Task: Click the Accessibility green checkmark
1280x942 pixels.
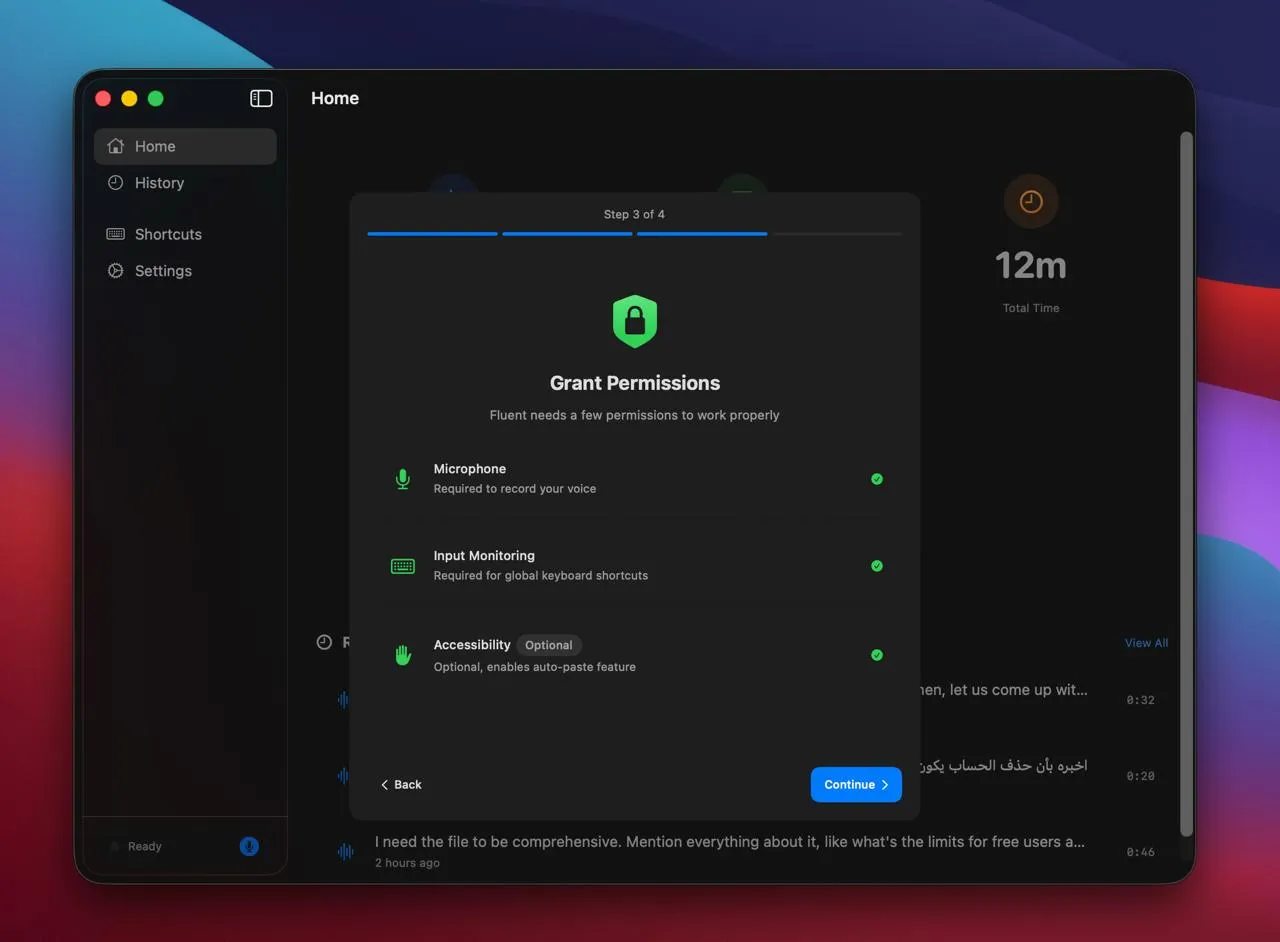Action: (876, 655)
